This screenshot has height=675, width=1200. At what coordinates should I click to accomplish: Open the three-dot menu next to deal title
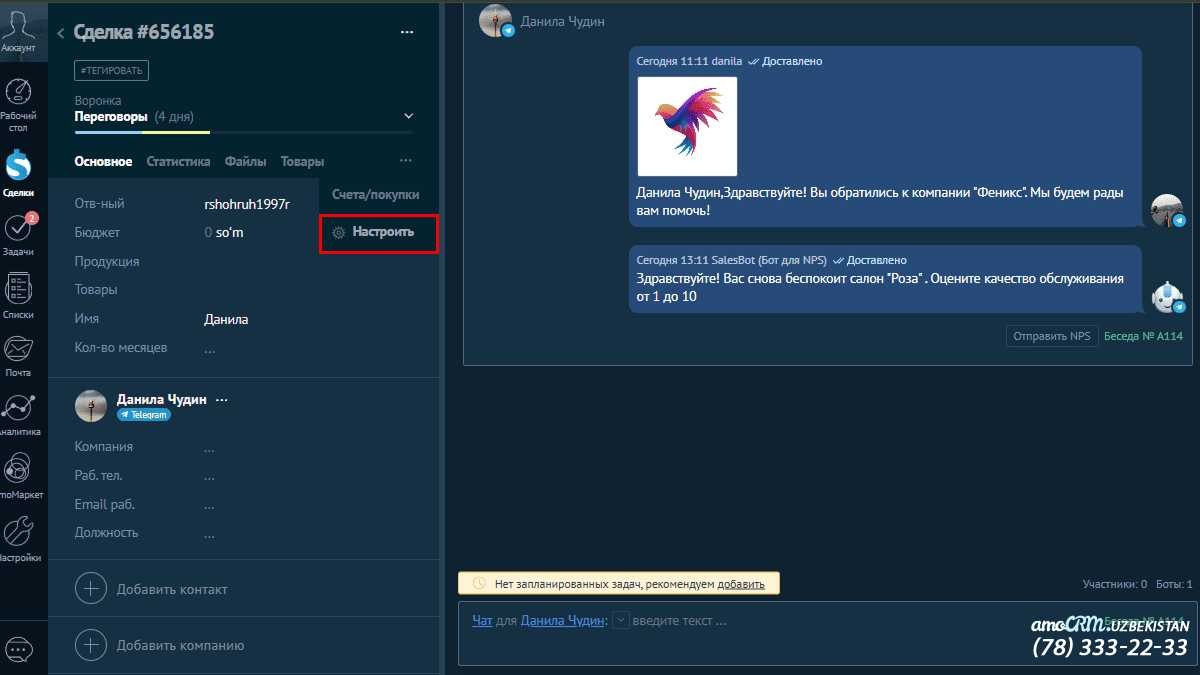(407, 33)
